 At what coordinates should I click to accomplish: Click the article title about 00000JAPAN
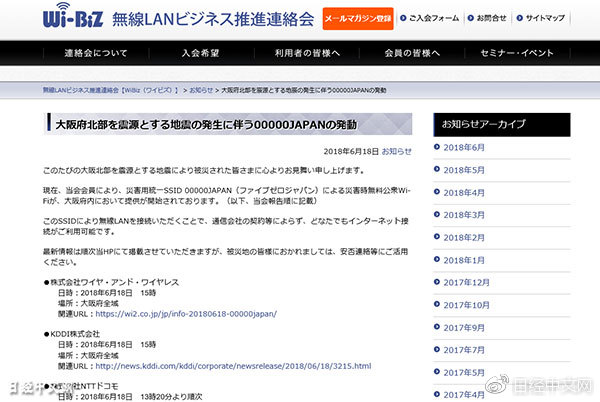(x=206, y=125)
